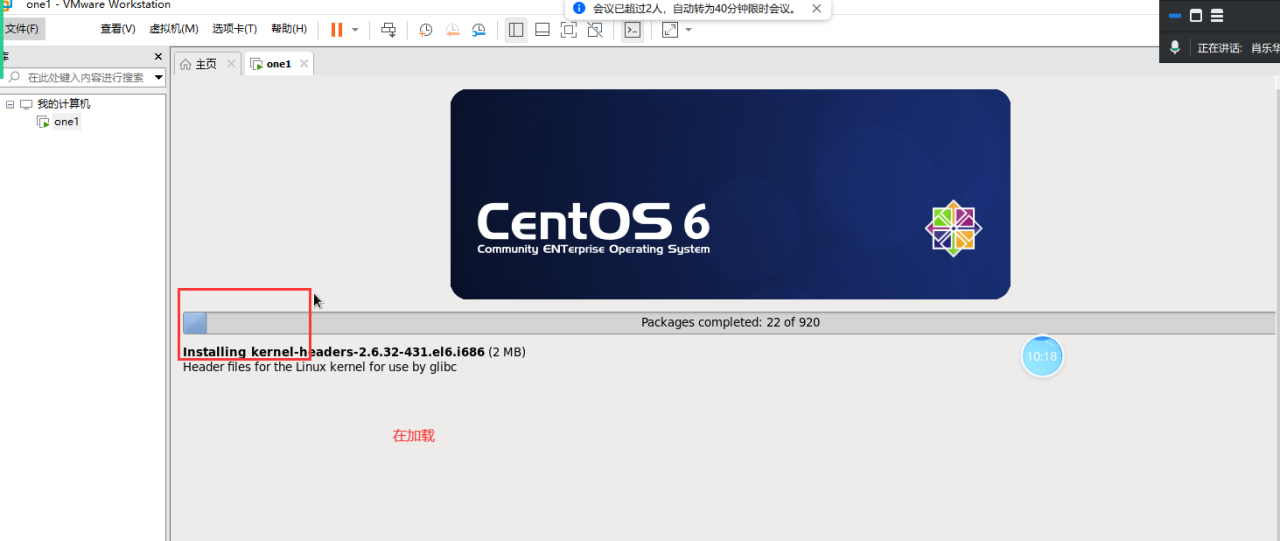This screenshot has width=1280, height=541.
Task: Click the window-mode icon in the meeting widget
Action: click(1196, 16)
